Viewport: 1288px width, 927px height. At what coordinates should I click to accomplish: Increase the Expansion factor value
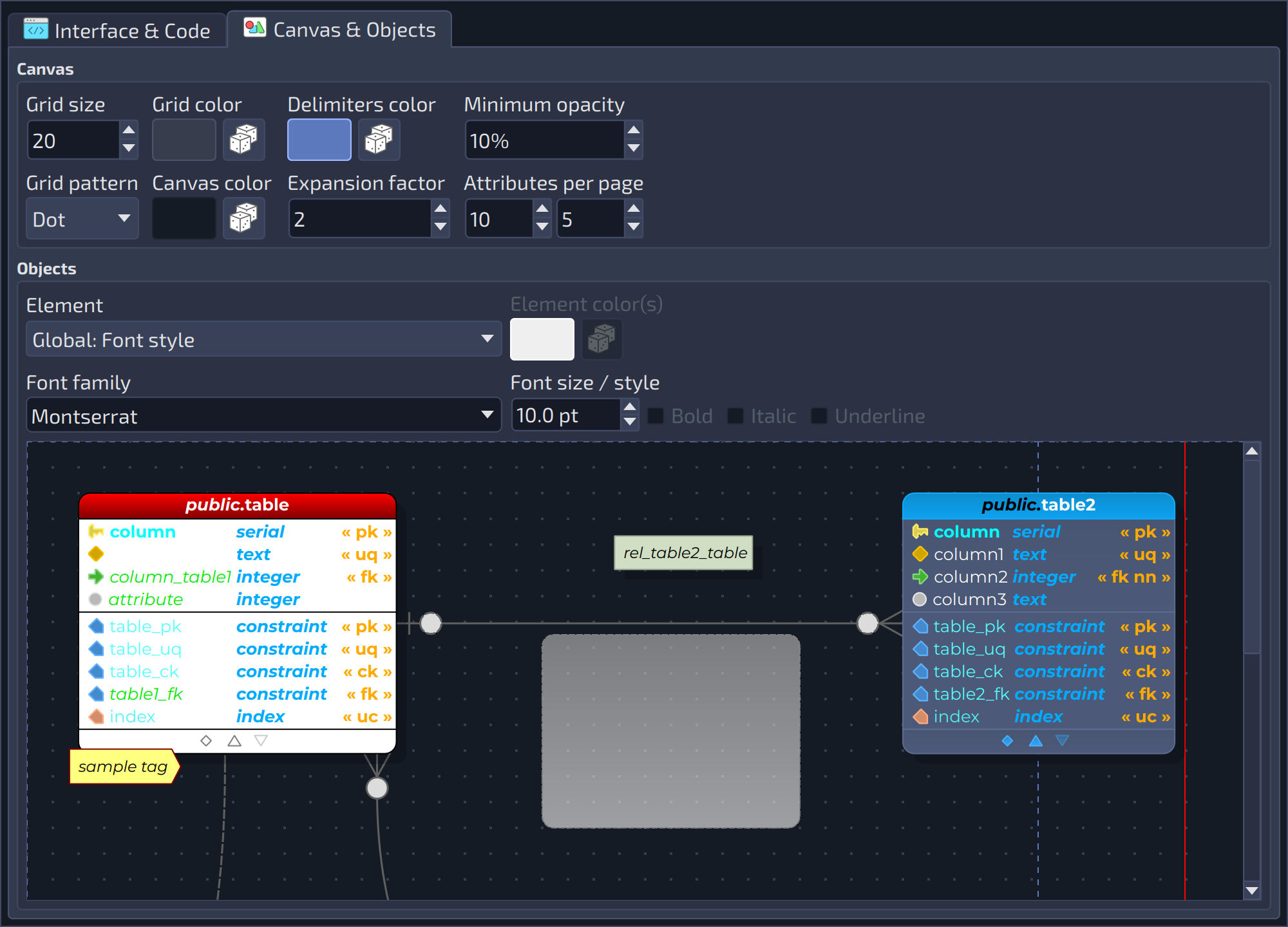point(440,209)
